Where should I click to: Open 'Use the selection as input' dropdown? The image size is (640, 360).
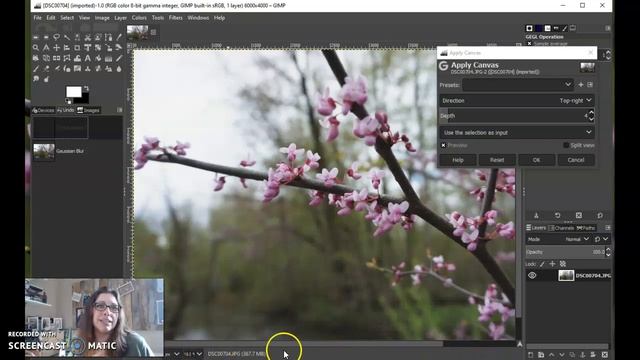[517, 132]
